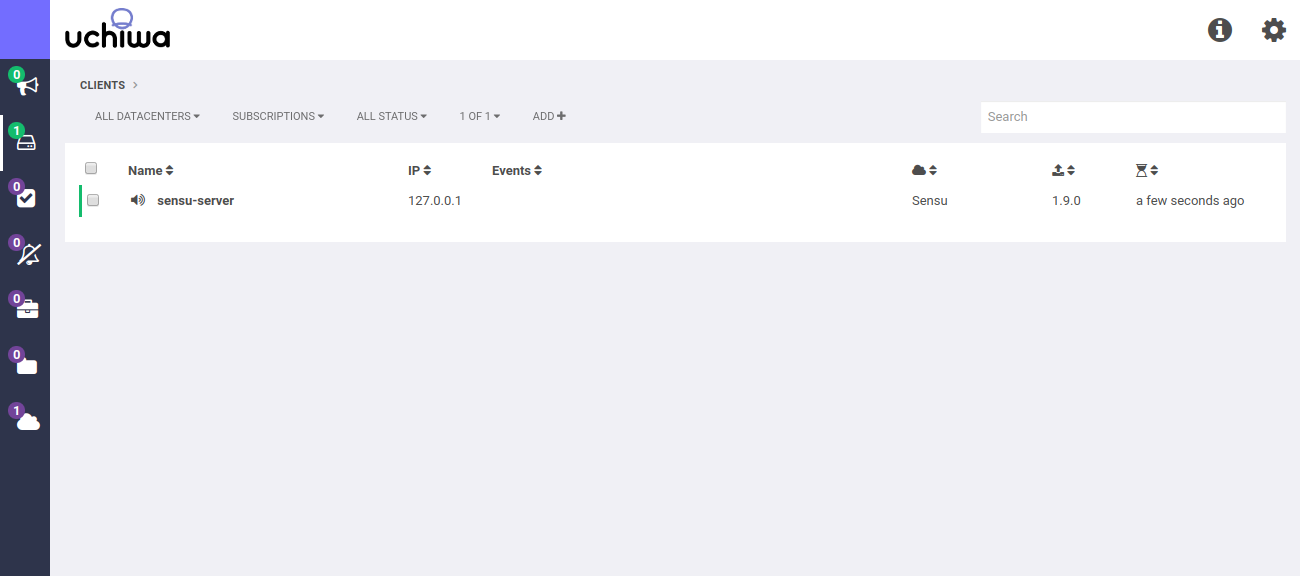This screenshot has height=576, width=1300.
Task: Open the Datacenters cloud sidebar icon
Action: [x=28, y=422]
